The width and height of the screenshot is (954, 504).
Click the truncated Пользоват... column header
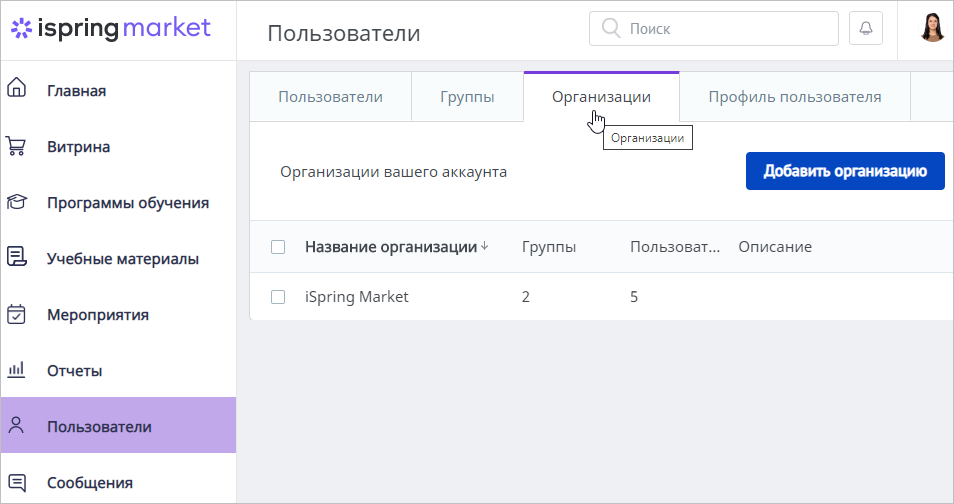[x=675, y=247]
